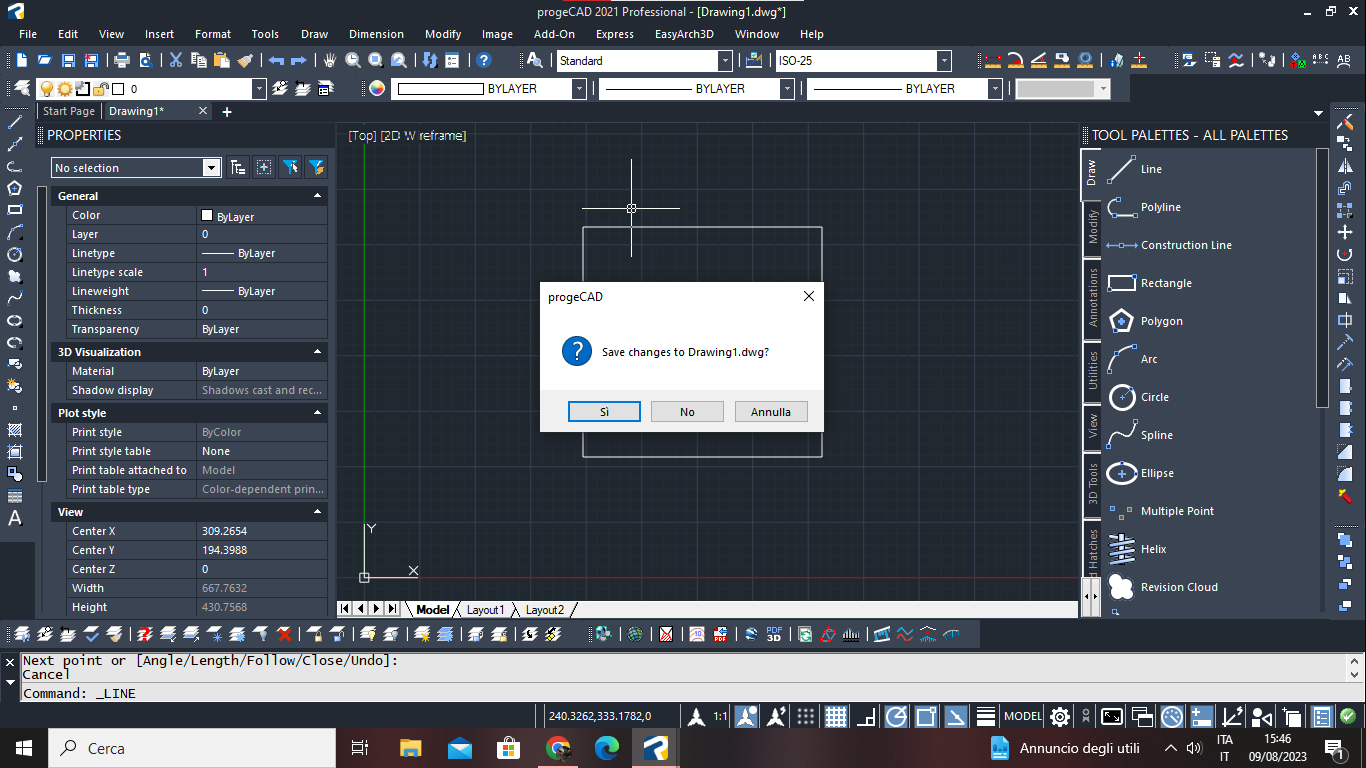Click No to discard drawing changes
Viewport: 1366px width, 768px height.
pos(687,412)
